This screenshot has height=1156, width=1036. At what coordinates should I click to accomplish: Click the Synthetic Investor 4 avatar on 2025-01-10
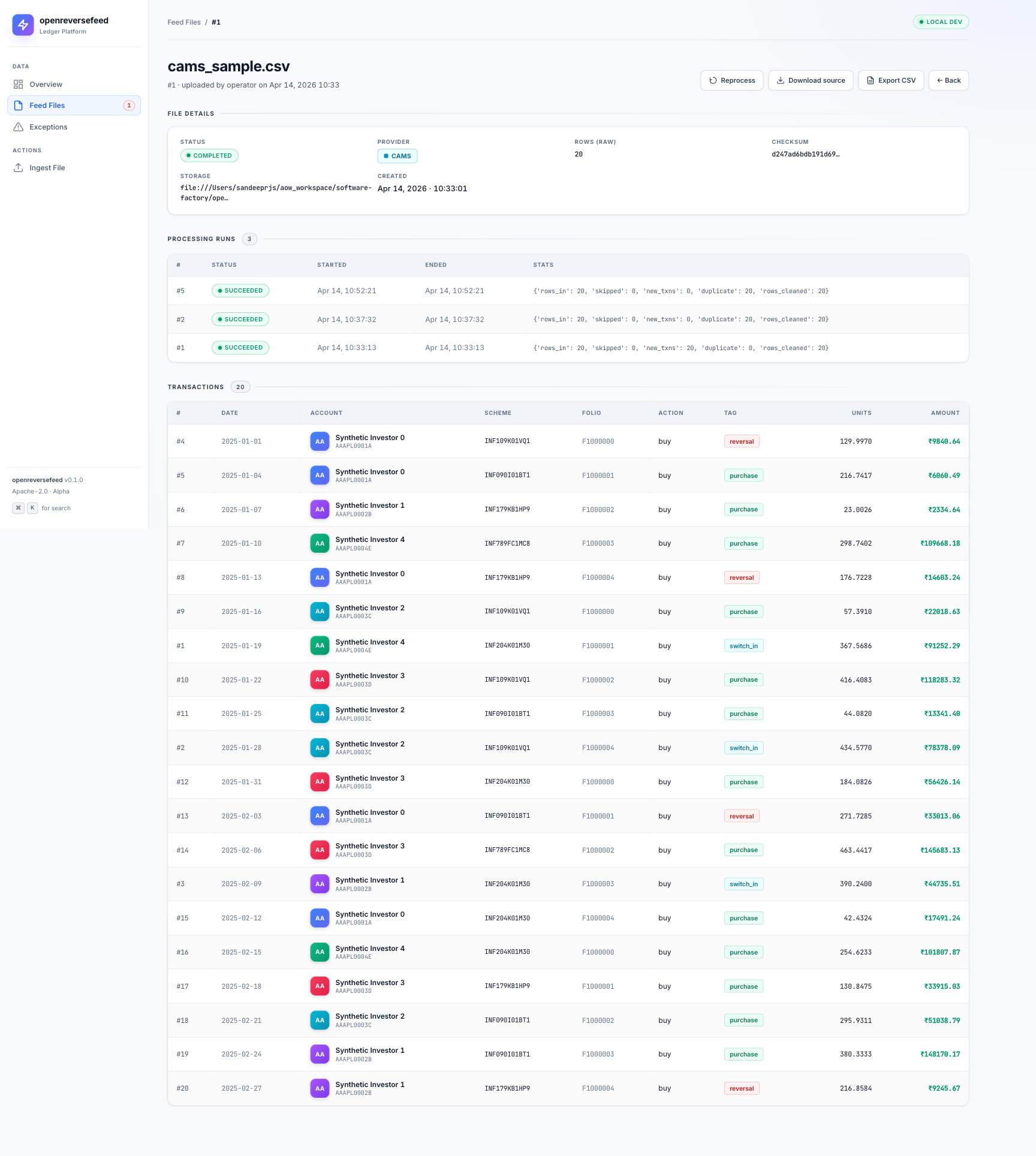pyautogui.click(x=320, y=543)
